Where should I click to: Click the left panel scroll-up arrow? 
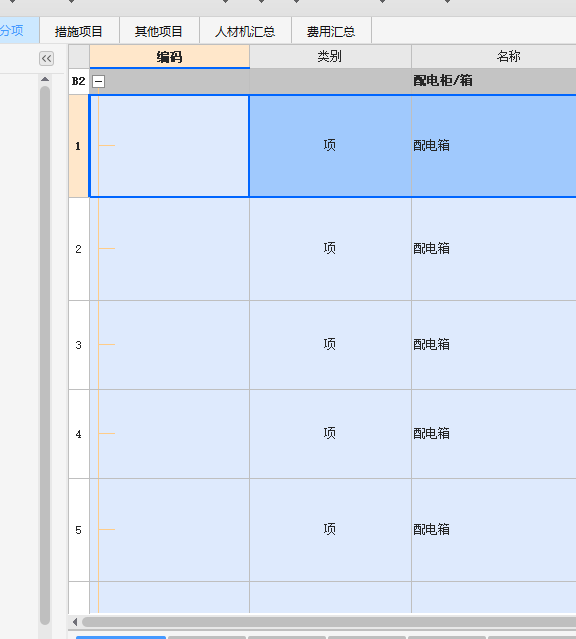point(45,79)
